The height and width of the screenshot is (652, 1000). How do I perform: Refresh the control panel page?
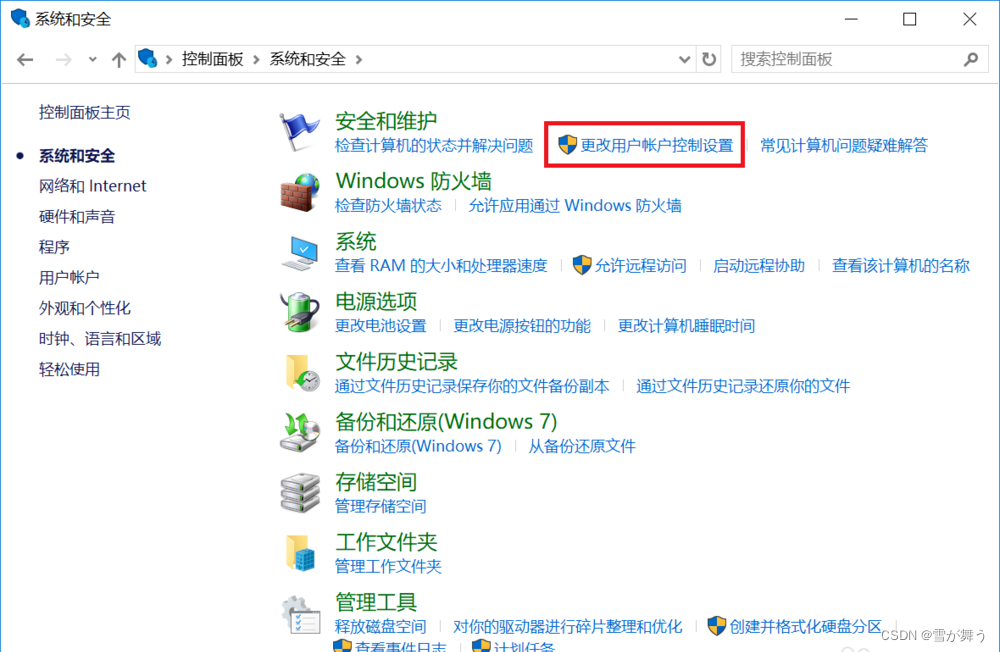[x=709, y=59]
